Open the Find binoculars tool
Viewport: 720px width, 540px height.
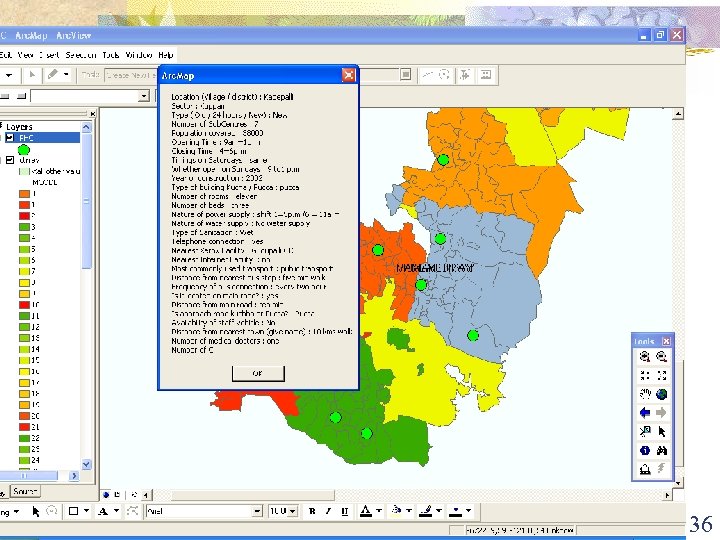tap(661, 450)
